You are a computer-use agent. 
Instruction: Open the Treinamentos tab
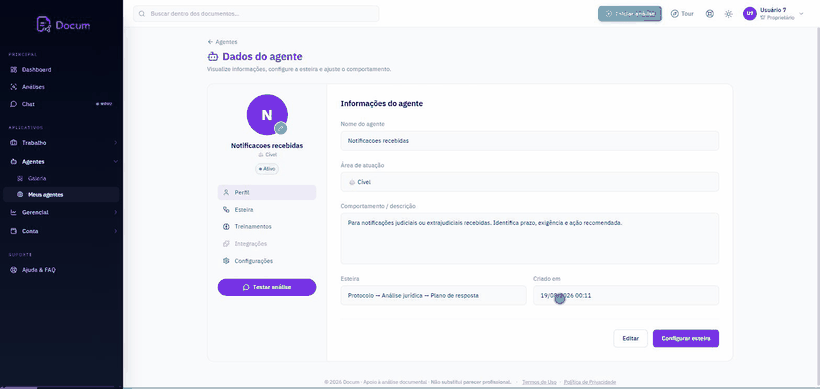(267, 226)
